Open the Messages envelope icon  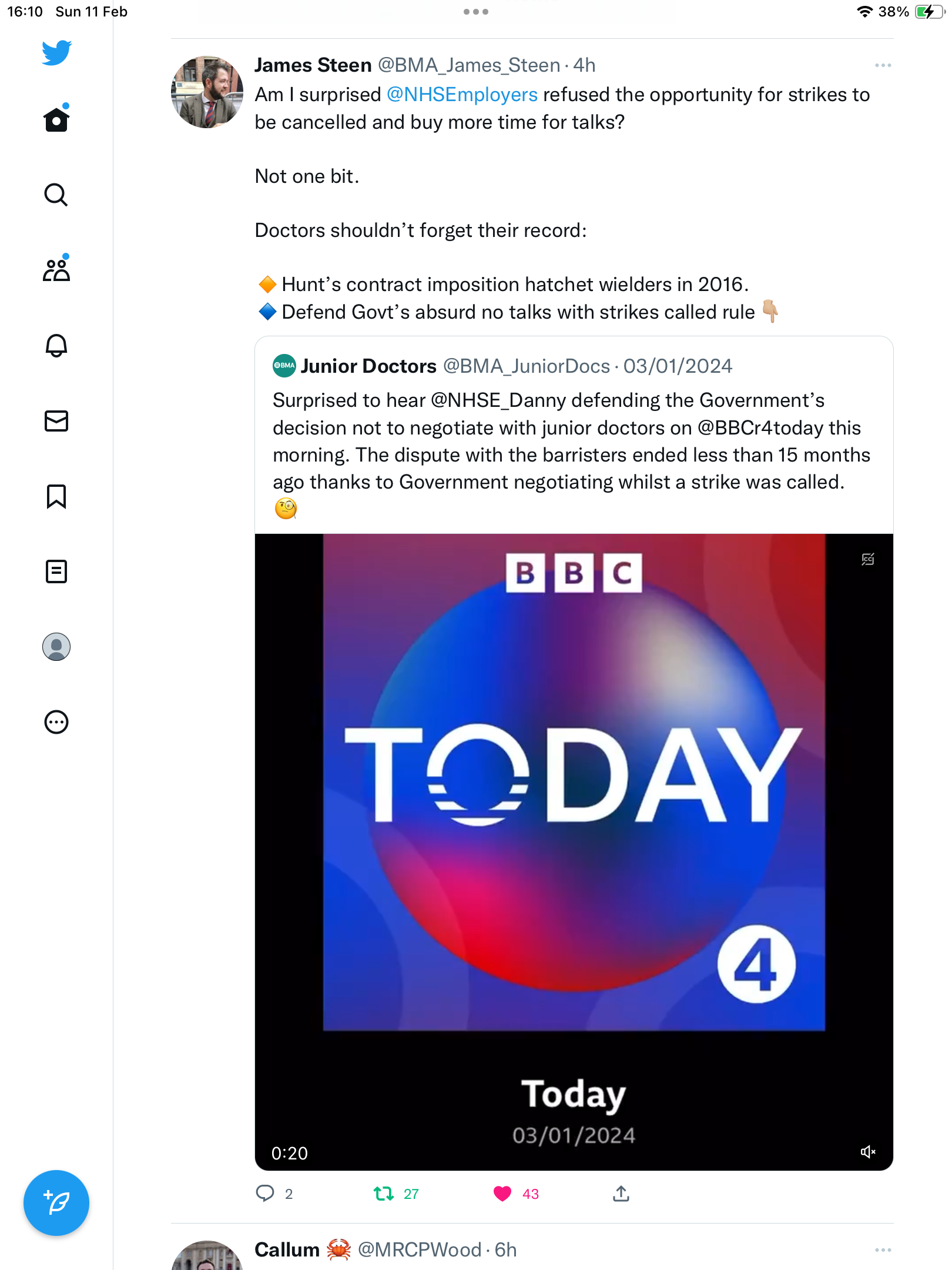click(x=56, y=420)
